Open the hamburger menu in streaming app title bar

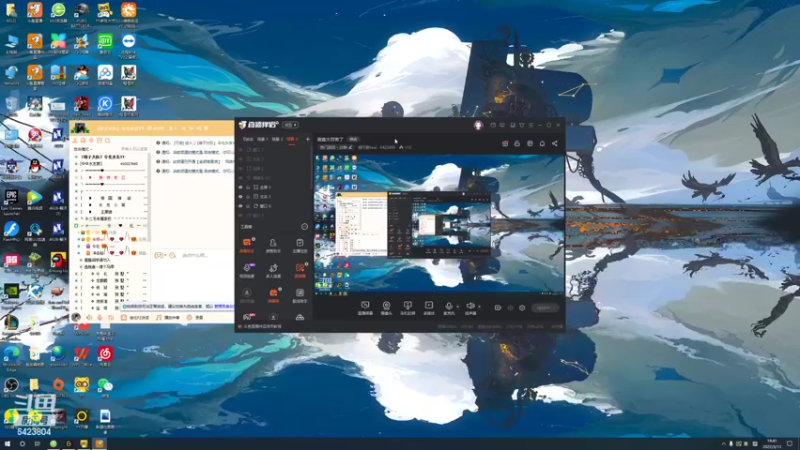(x=531, y=125)
